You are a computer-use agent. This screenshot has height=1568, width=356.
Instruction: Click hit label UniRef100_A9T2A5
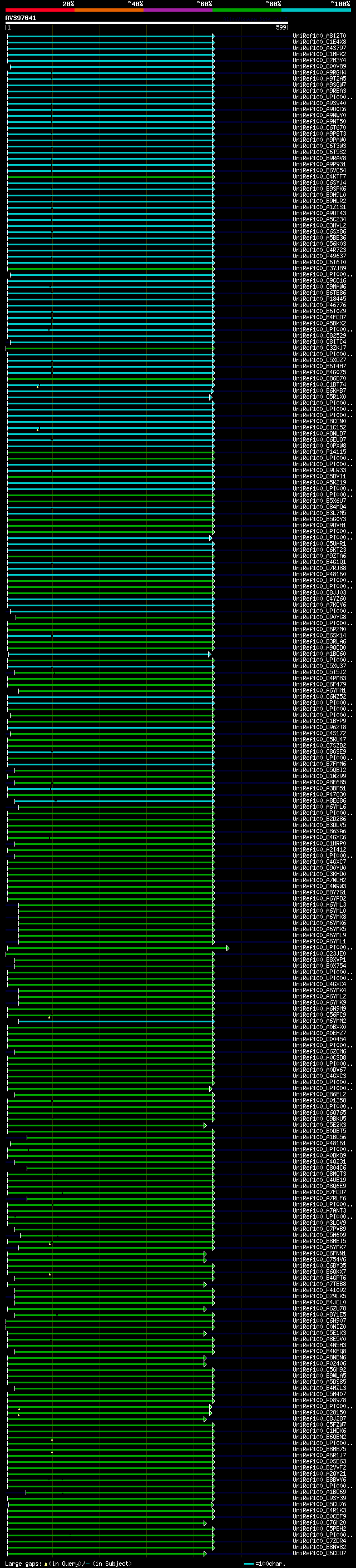[319, 79]
